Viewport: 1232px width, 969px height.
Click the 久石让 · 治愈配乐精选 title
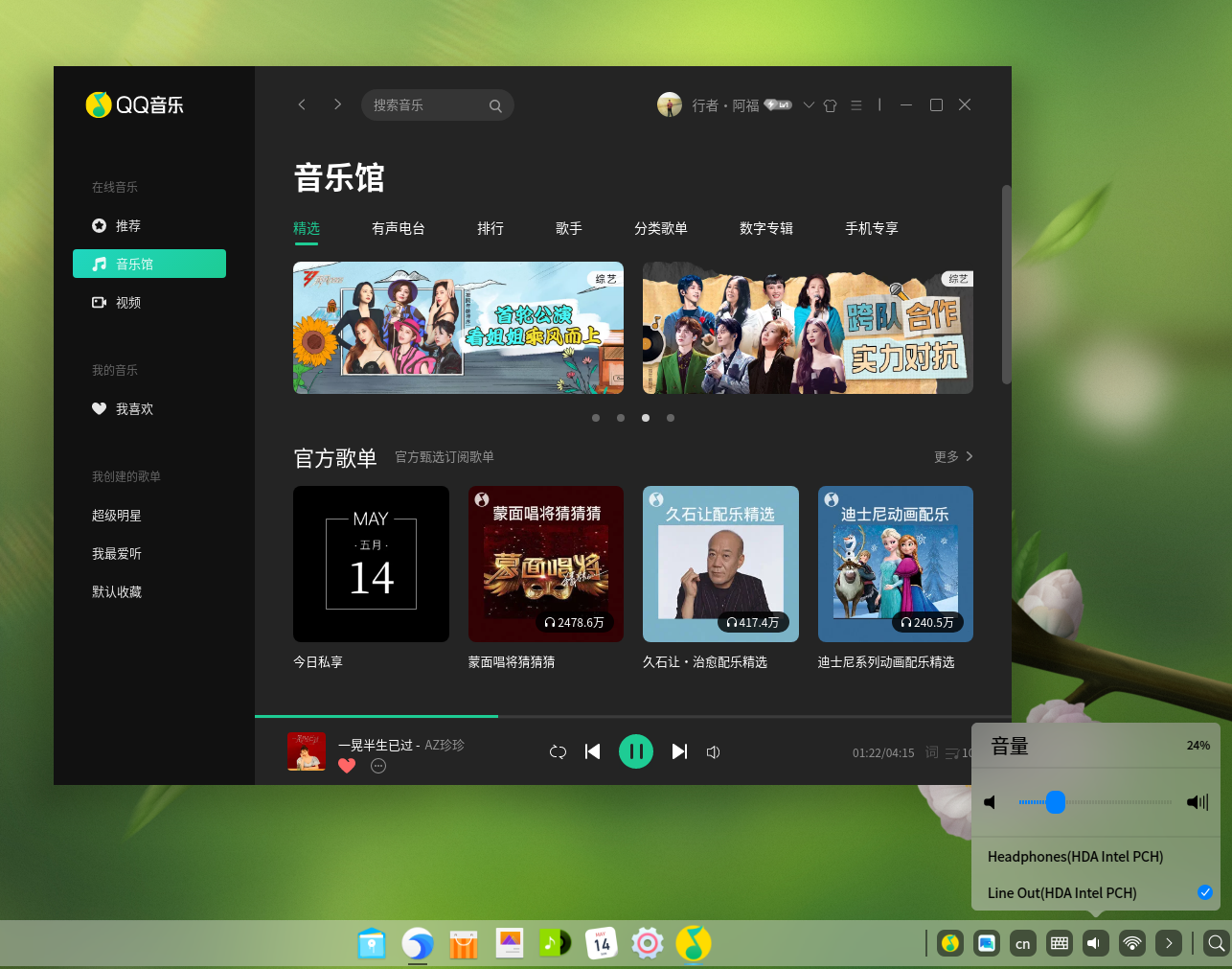click(x=705, y=662)
